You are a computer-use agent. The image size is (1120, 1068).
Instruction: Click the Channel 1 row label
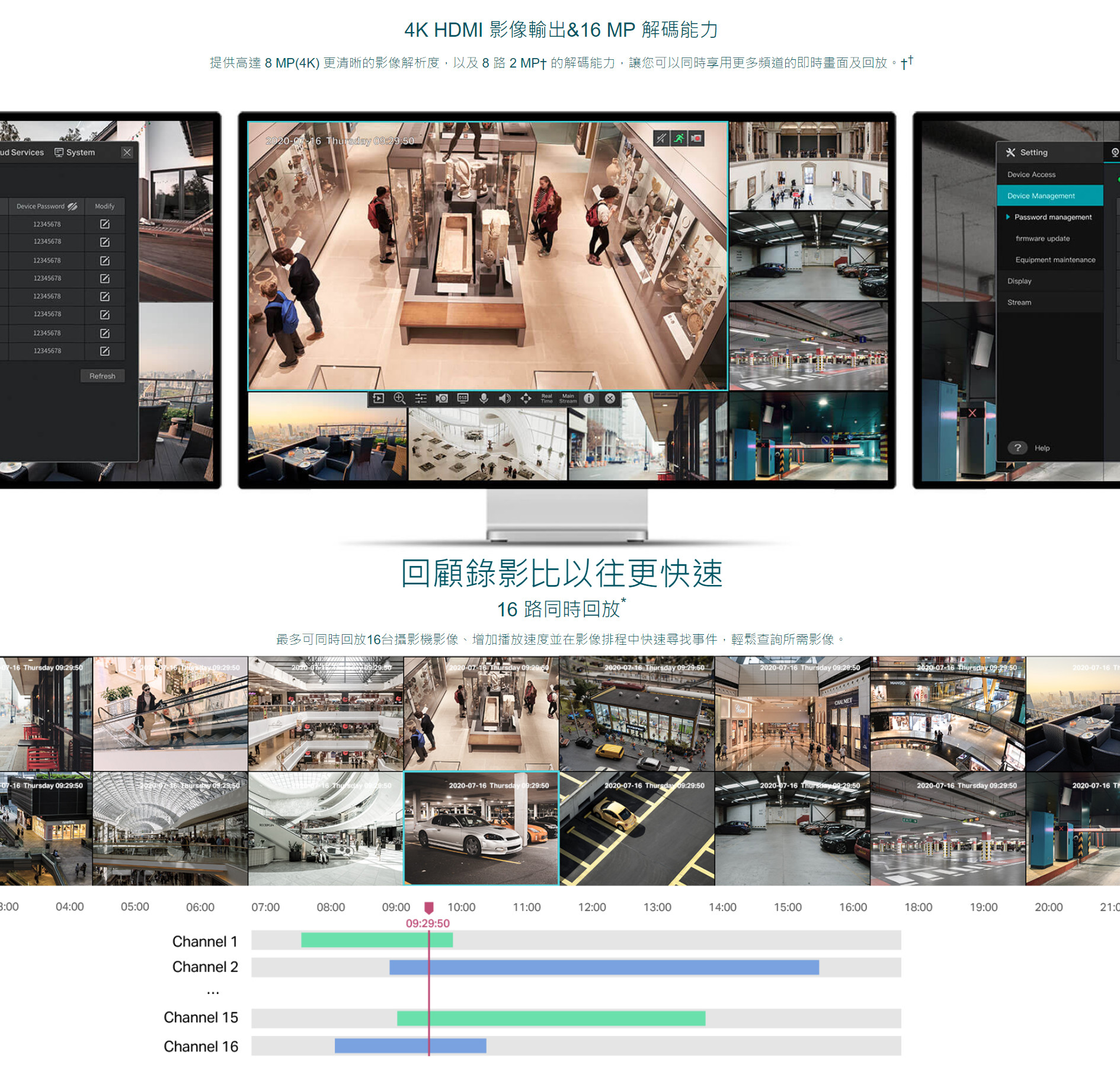pyautogui.click(x=205, y=941)
